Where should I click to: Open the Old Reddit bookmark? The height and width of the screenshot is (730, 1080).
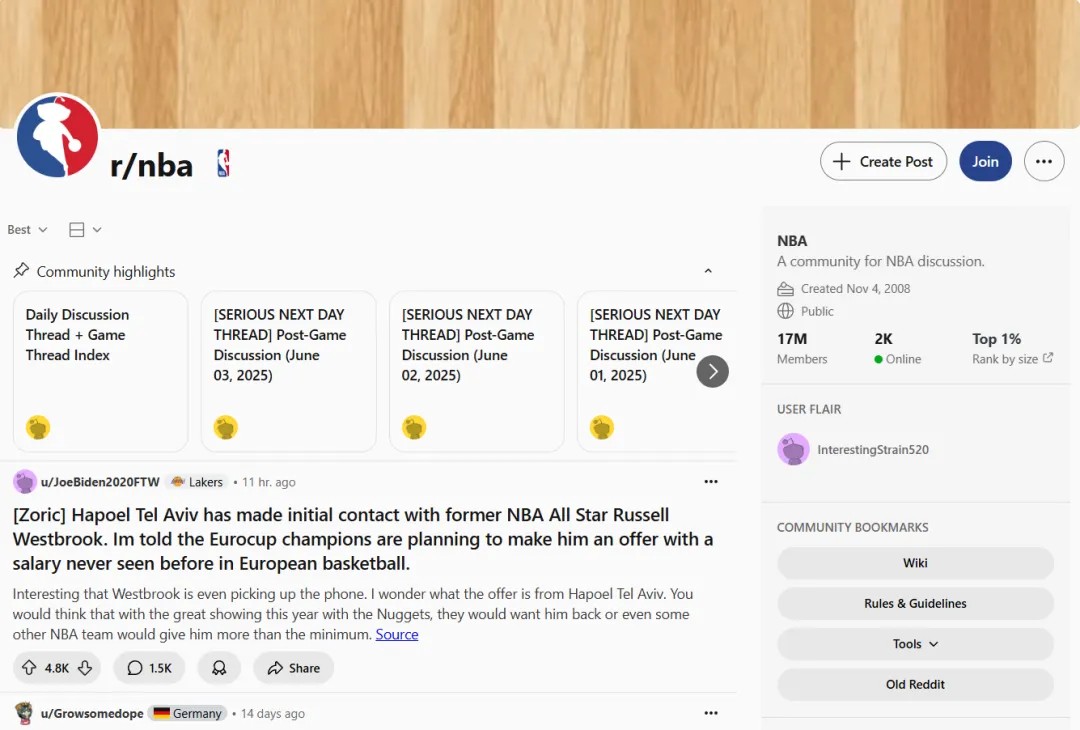click(915, 685)
